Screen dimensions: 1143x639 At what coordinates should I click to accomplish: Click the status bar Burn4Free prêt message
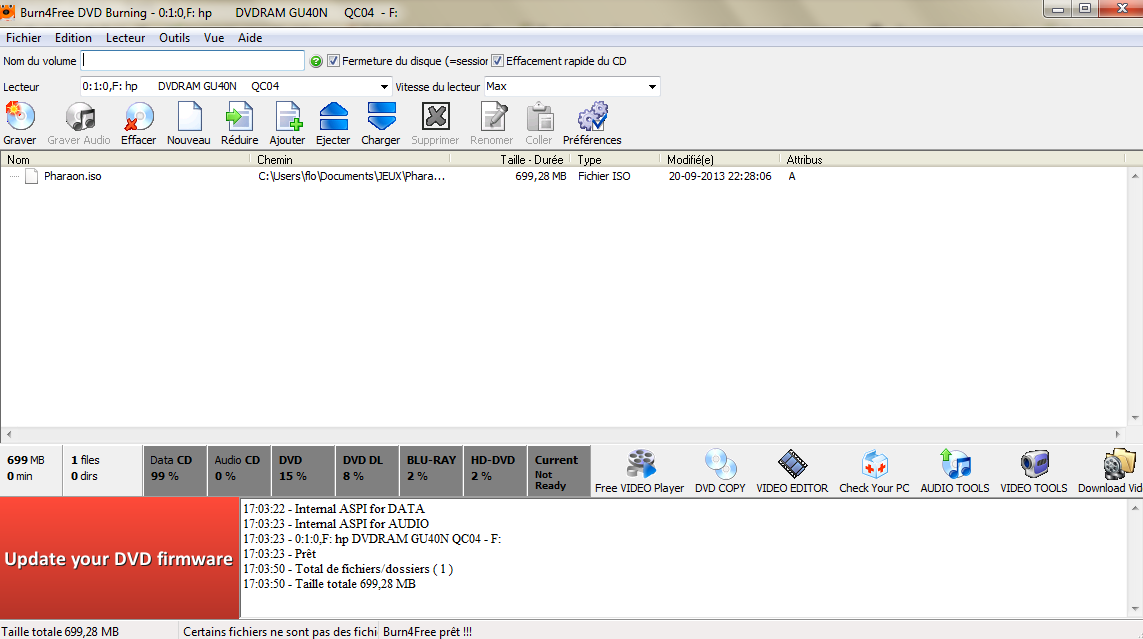tap(427, 632)
